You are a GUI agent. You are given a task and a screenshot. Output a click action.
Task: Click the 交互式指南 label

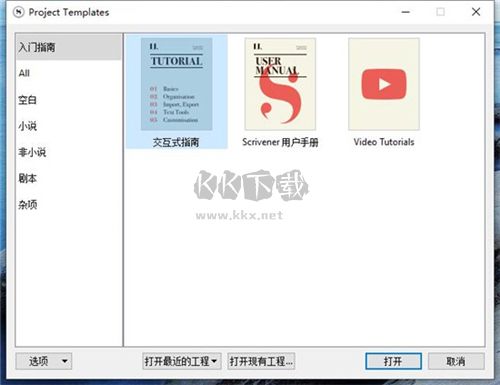[x=176, y=142]
